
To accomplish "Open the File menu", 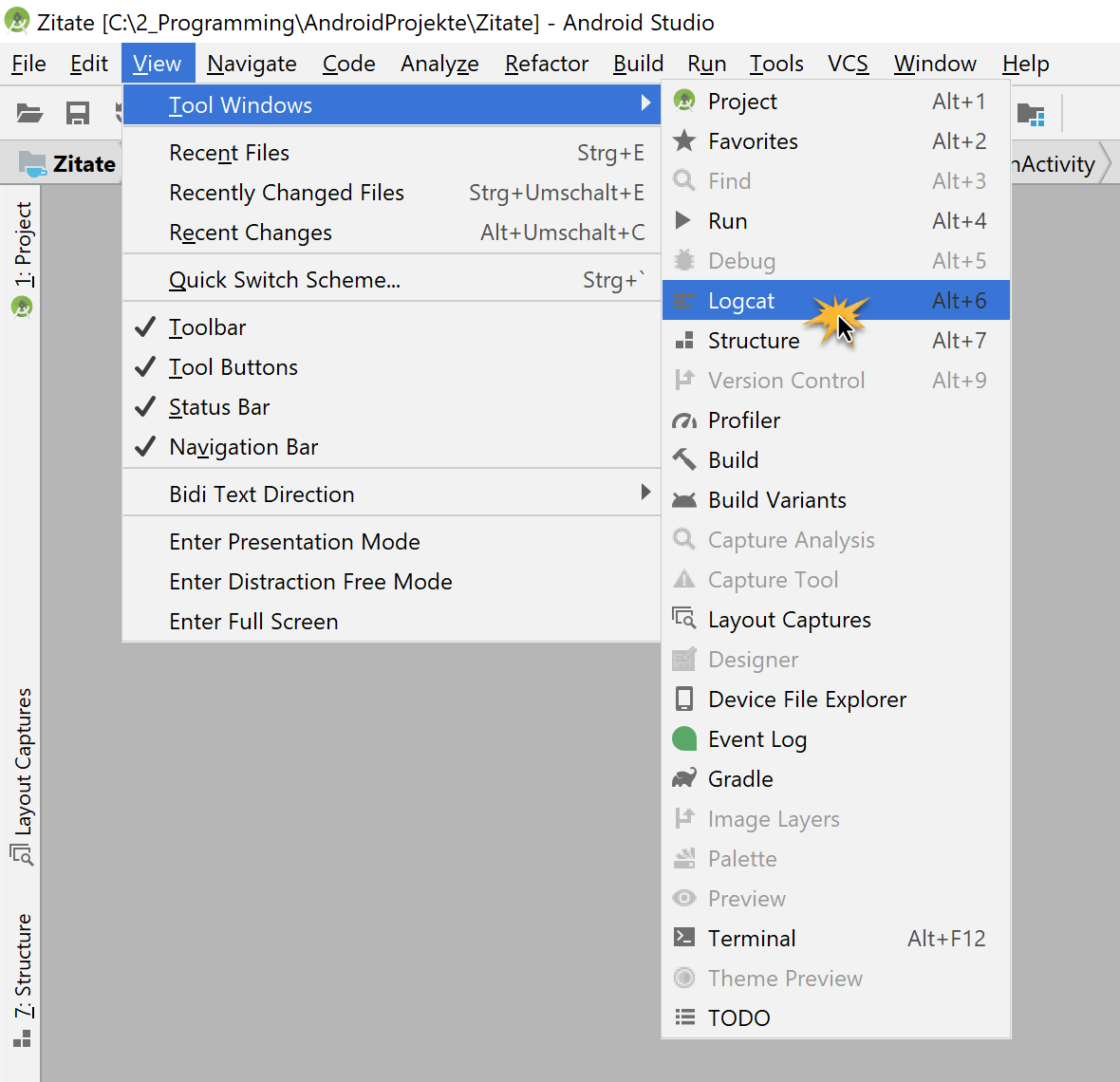I will pos(28,64).
